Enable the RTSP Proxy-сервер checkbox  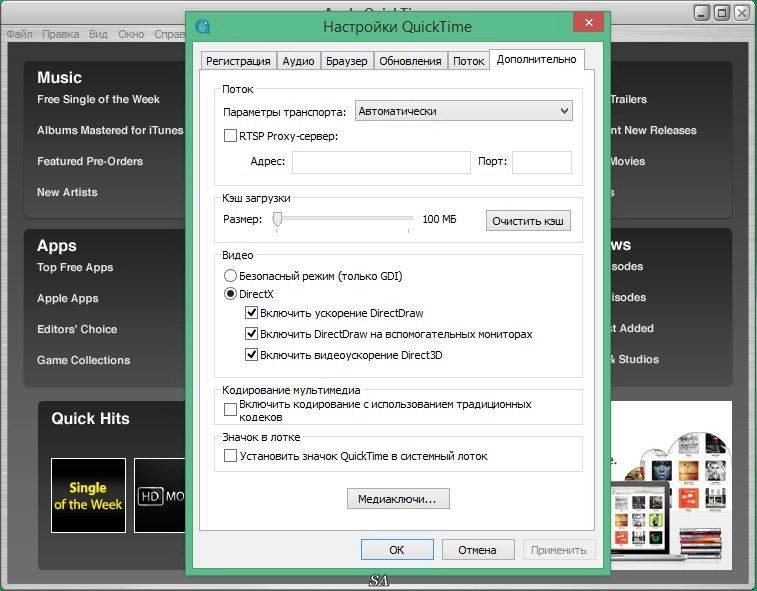230,136
